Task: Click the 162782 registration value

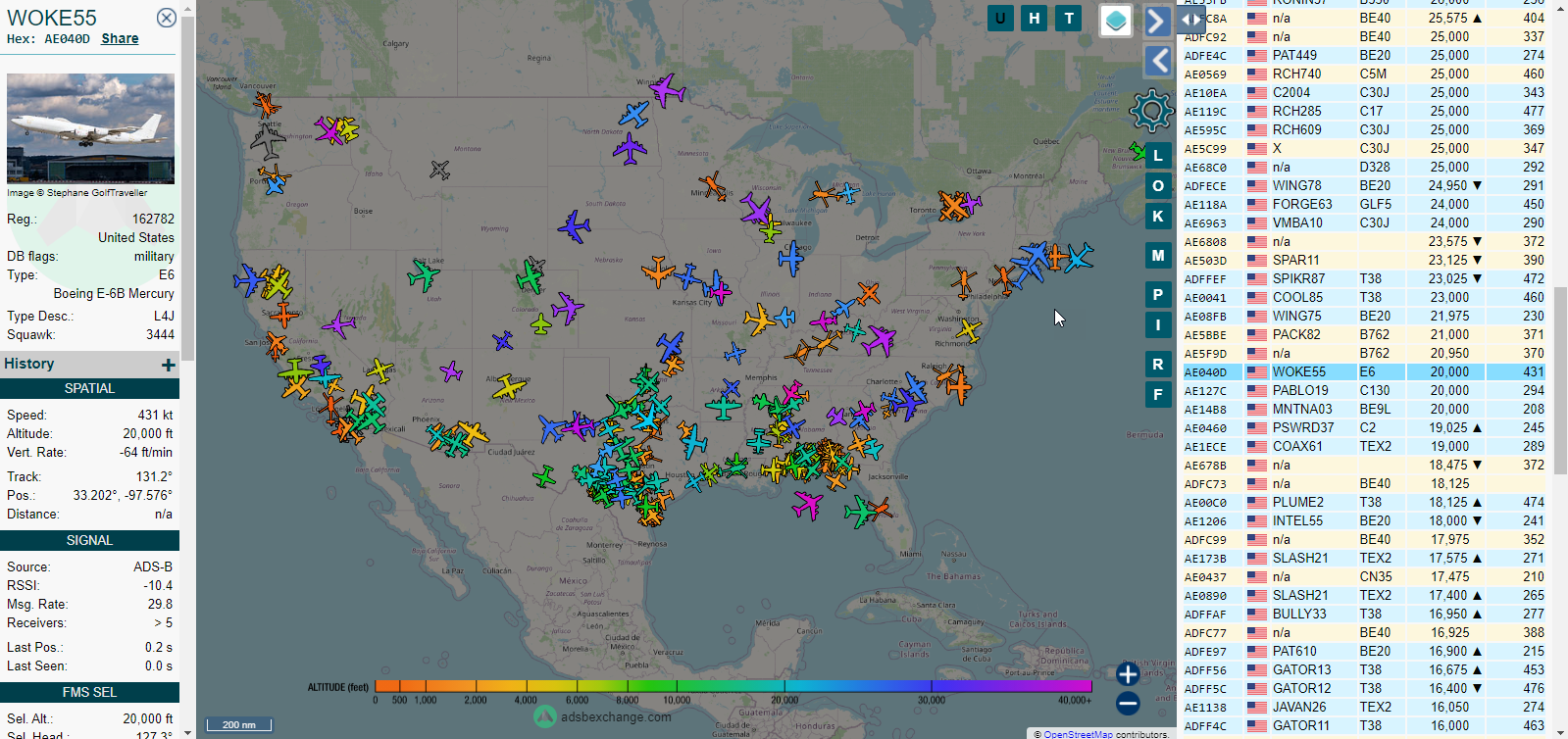Action: [x=153, y=220]
